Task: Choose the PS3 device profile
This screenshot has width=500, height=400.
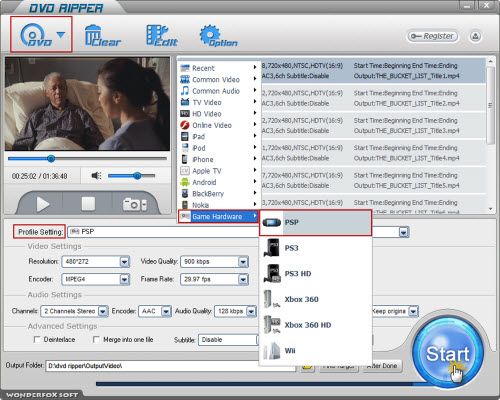Action: pos(315,248)
